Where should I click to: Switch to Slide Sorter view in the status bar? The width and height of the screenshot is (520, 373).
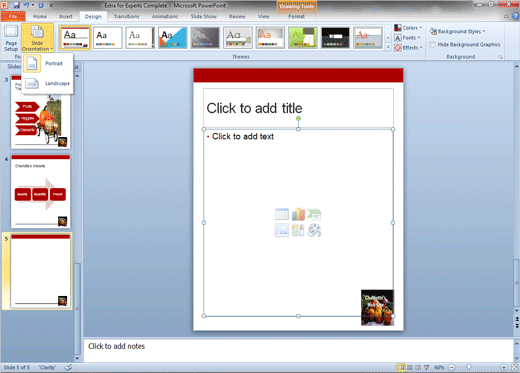(410, 367)
